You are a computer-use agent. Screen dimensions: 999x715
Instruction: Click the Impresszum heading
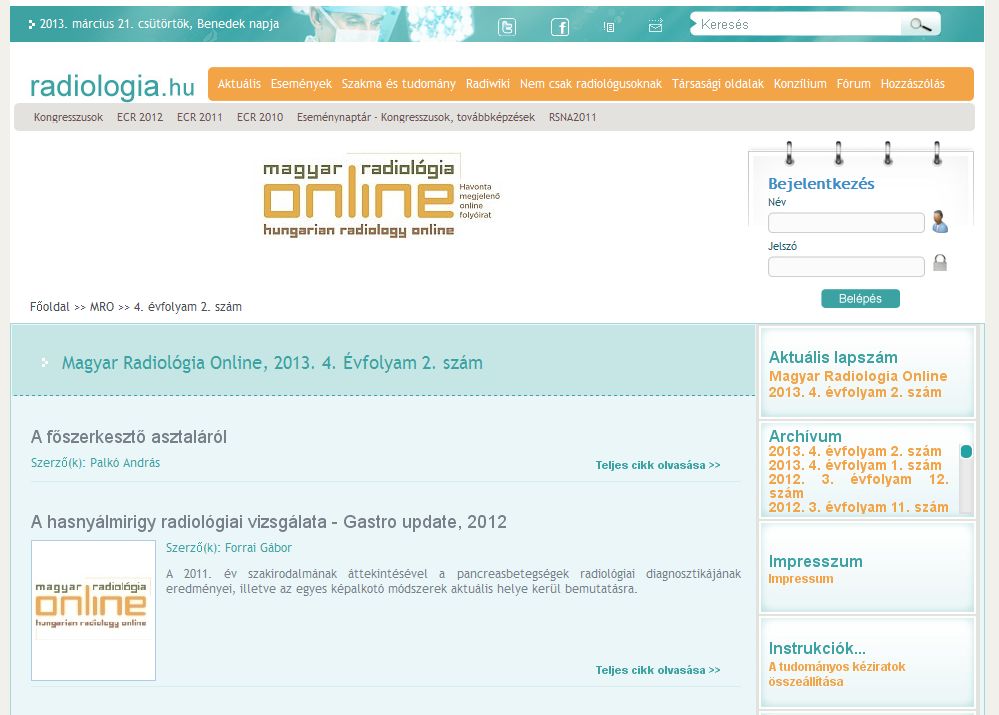point(816,561)
